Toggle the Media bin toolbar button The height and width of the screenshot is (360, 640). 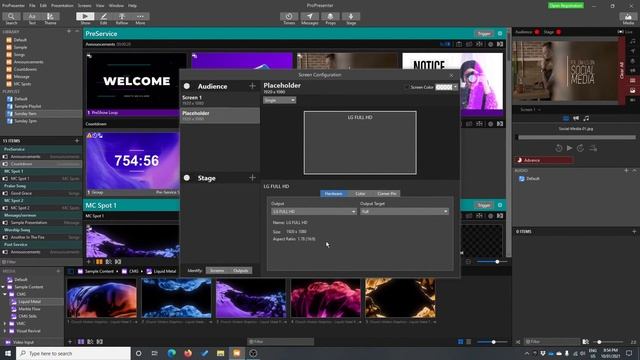pyautogui.click(x=628, y=18)
